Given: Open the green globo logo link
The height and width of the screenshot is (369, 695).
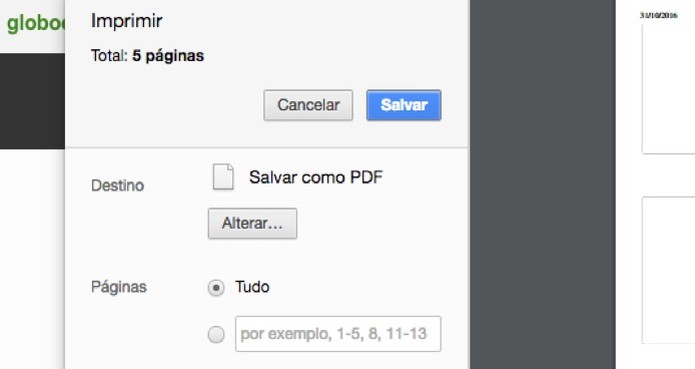Looking at the screenshot, I should point(36,23).
